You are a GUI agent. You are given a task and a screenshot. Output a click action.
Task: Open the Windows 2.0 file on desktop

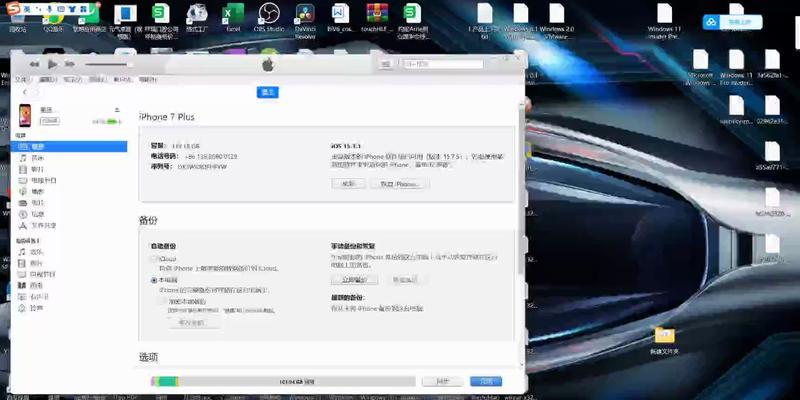[x=557, y=21]
